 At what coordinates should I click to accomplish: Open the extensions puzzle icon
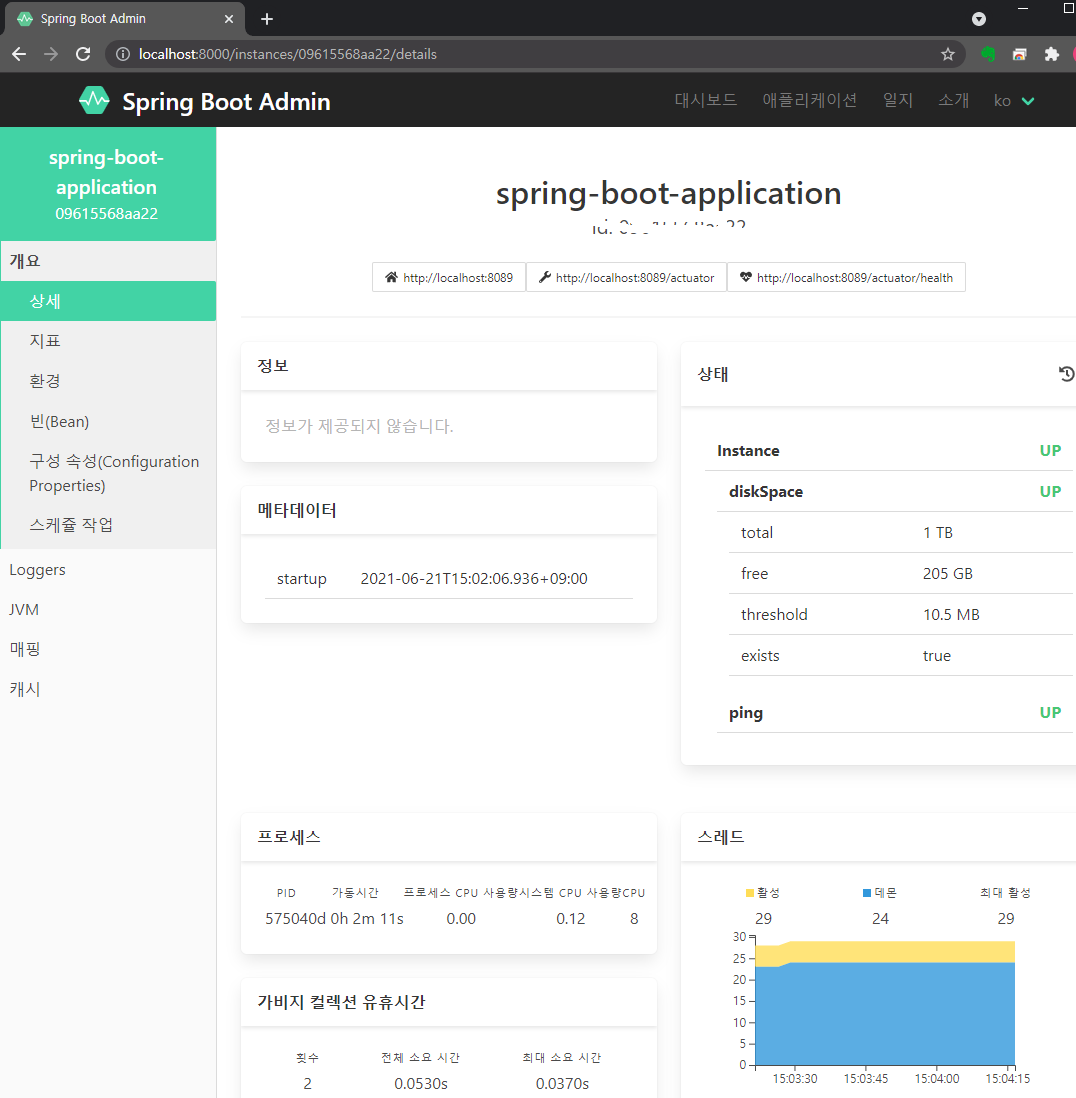pos(1051,54)
